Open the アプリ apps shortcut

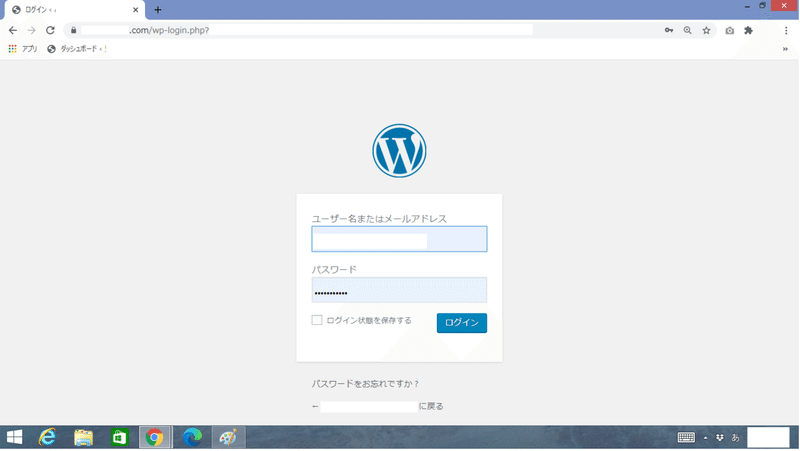[x=23, y=49]
